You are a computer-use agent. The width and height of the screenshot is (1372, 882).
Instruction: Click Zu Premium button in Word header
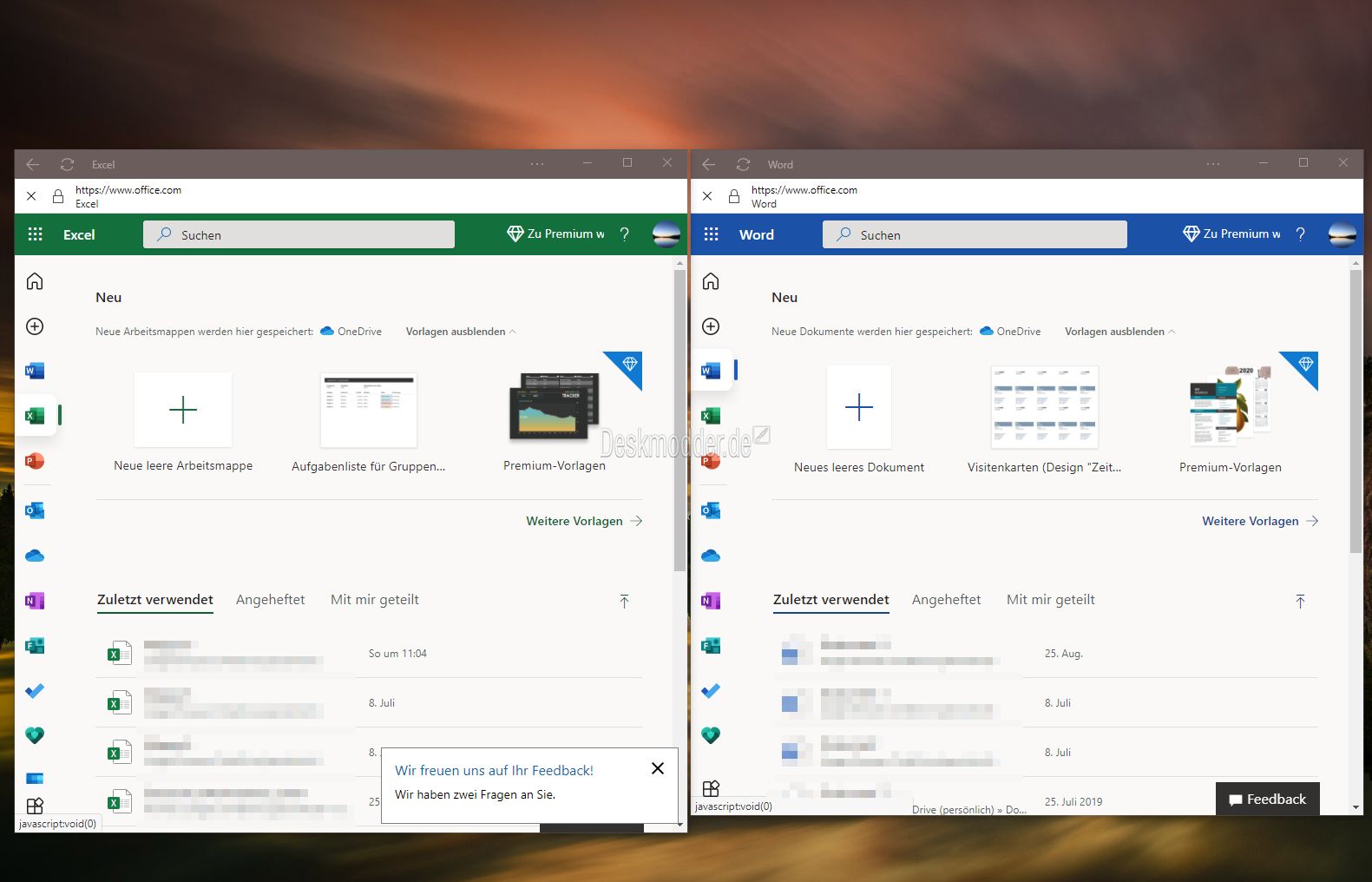[1231, 234]
